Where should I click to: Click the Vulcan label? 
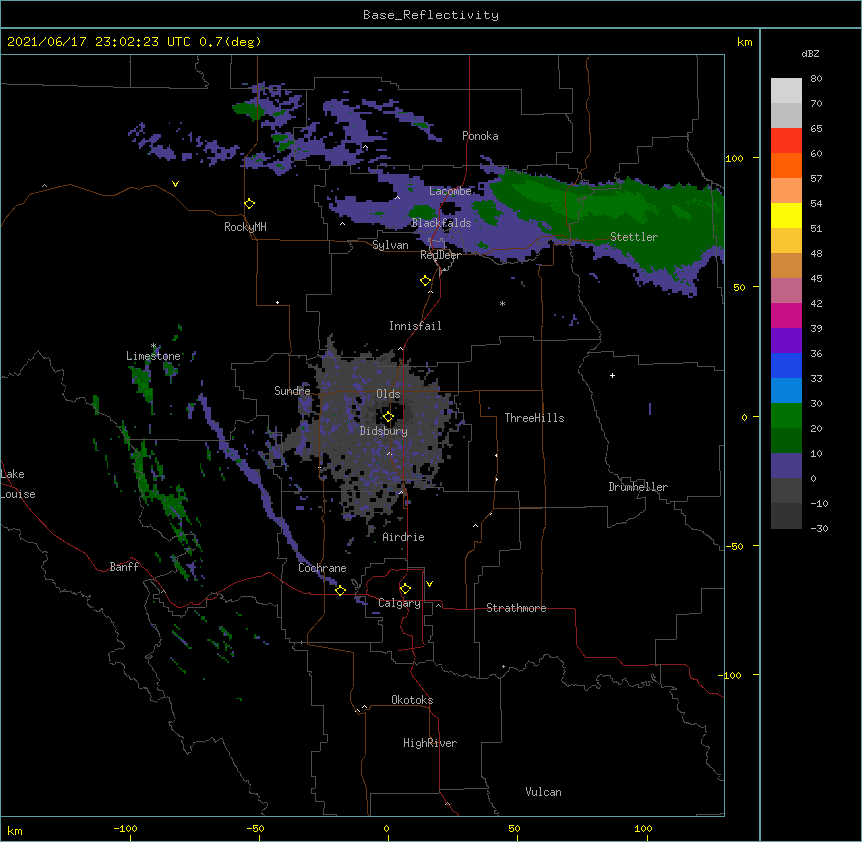point(543,792)
